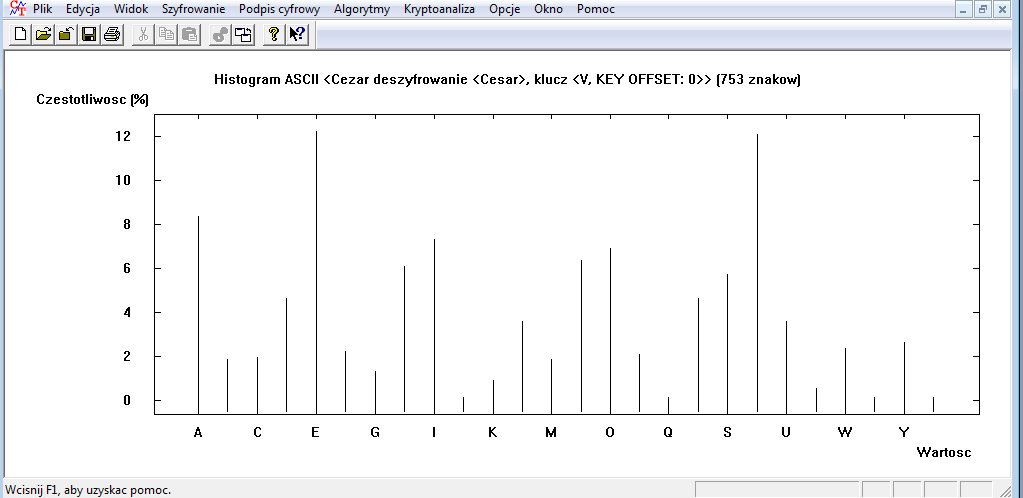Restore the document child window
1023x498 pixels.
click(983, 9)
